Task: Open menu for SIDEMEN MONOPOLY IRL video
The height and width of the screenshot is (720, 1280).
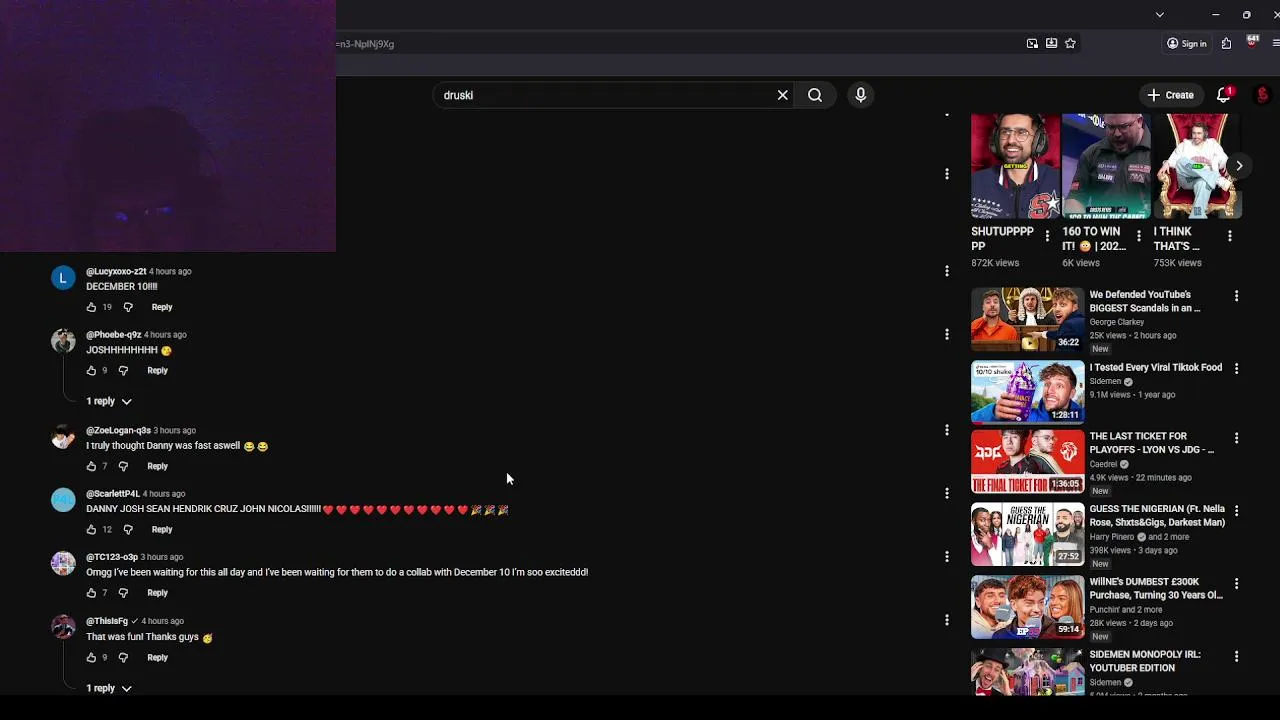Action: [1236, 656]
